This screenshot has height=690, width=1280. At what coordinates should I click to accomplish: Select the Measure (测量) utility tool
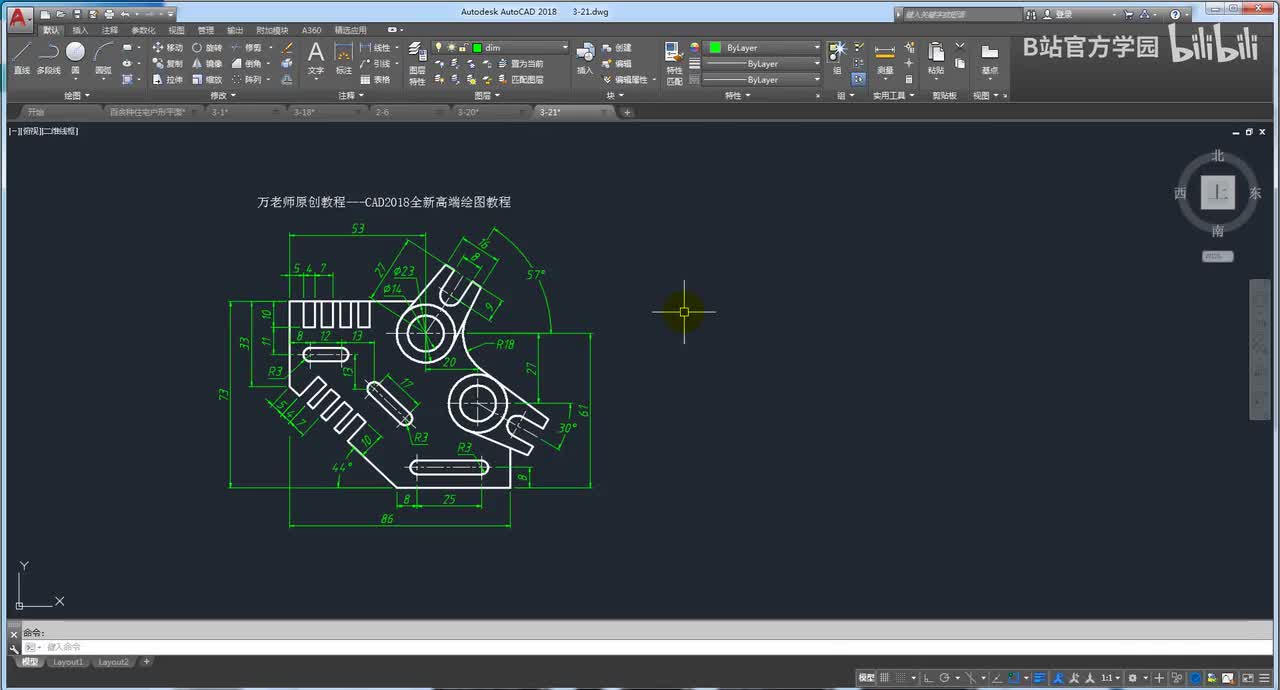pyautogui.click(x=885, y=59)
